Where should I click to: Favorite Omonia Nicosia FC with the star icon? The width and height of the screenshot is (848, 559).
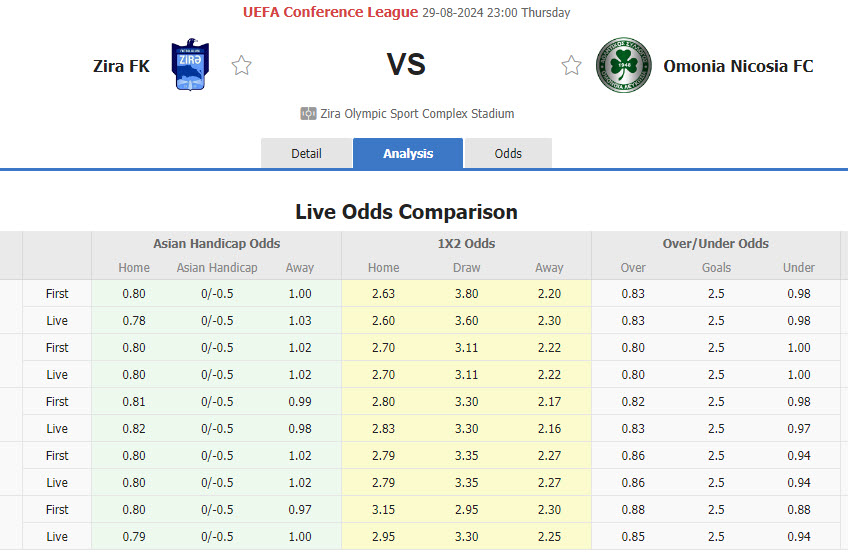point(571,65)
